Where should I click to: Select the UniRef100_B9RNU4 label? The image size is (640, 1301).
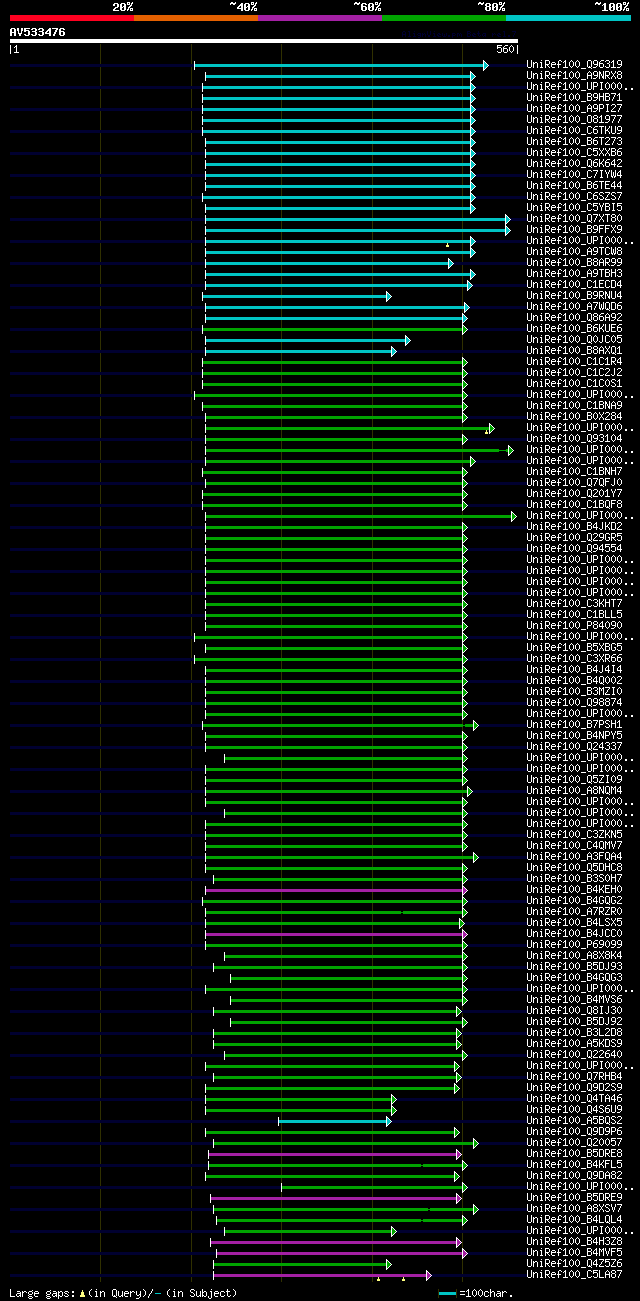574,296
